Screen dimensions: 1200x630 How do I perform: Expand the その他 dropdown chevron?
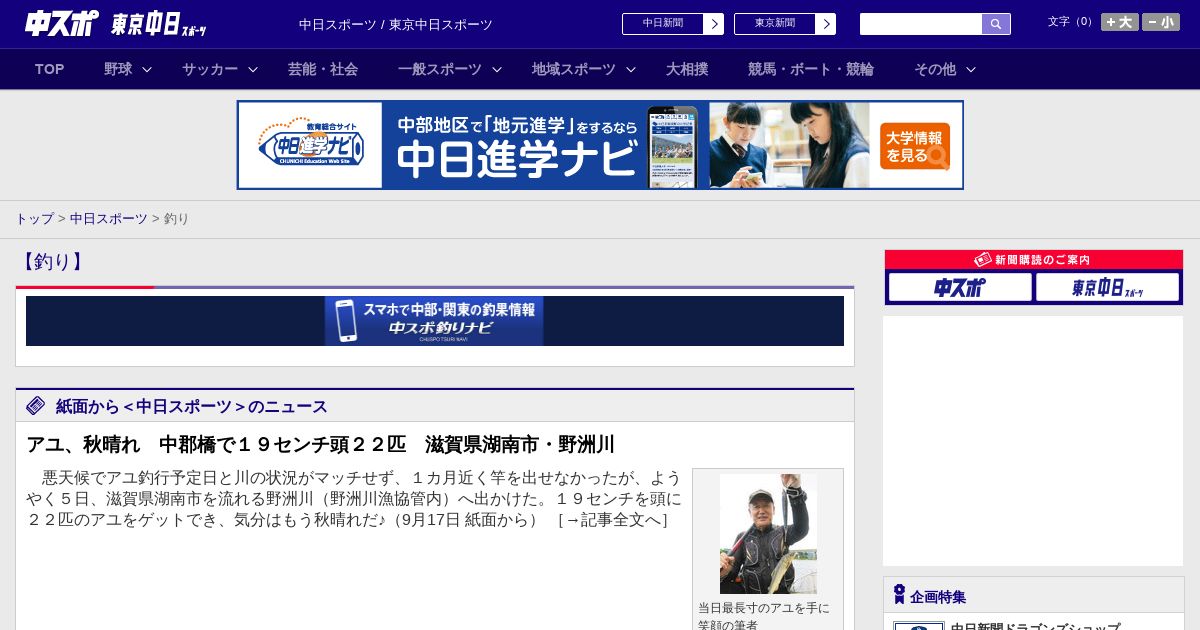point(971,69)
